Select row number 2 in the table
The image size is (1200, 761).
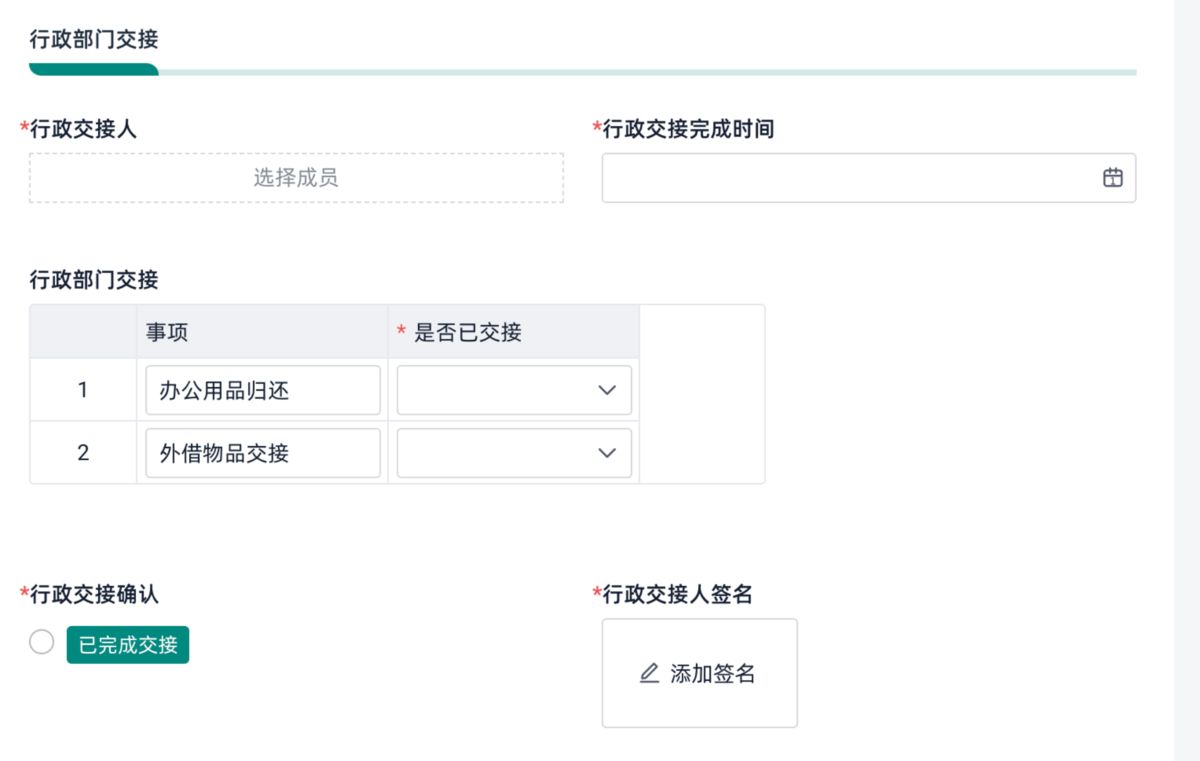click(83, 453)
